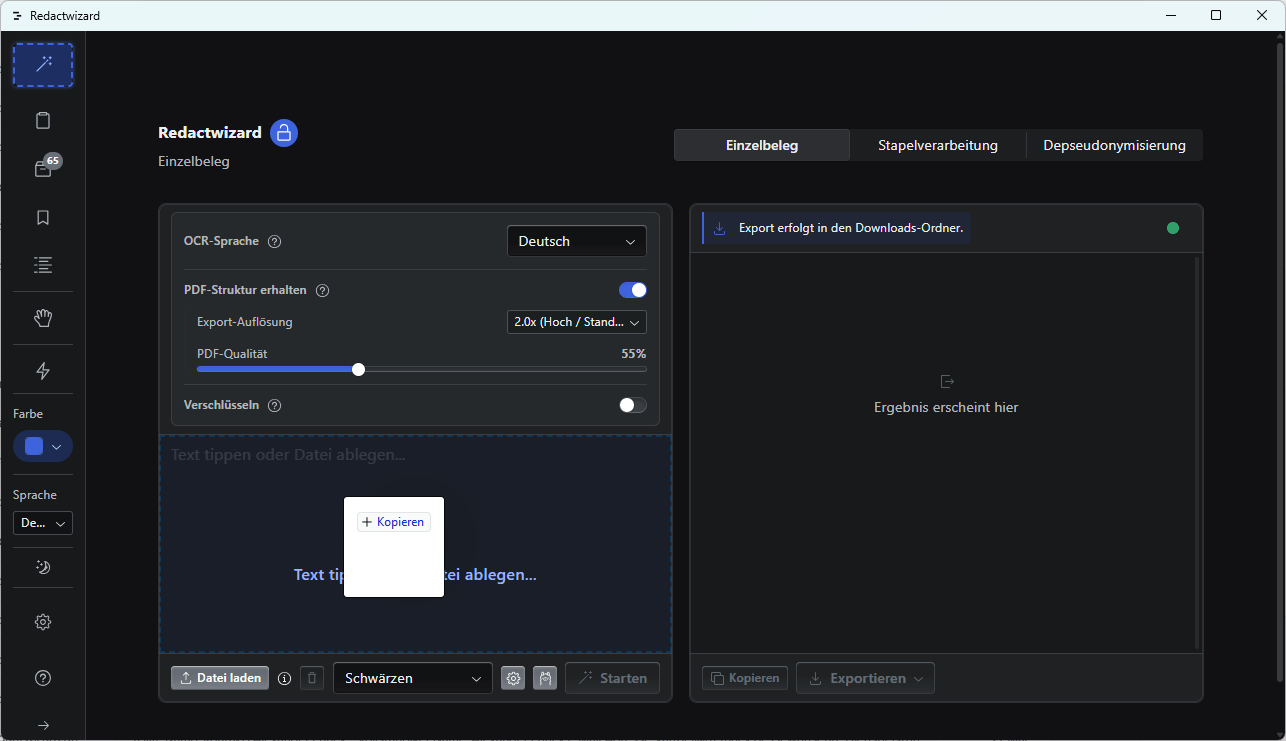Toggle PDF-Struktur erhalten switch off
The width and height of the screenshot is (1286, 741).
(x=633, y=290)
